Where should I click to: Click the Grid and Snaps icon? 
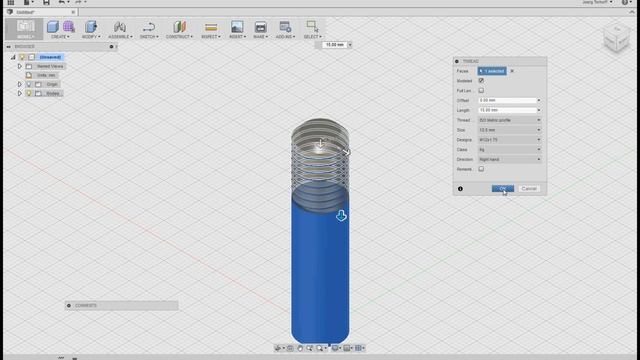coord(347,348)
